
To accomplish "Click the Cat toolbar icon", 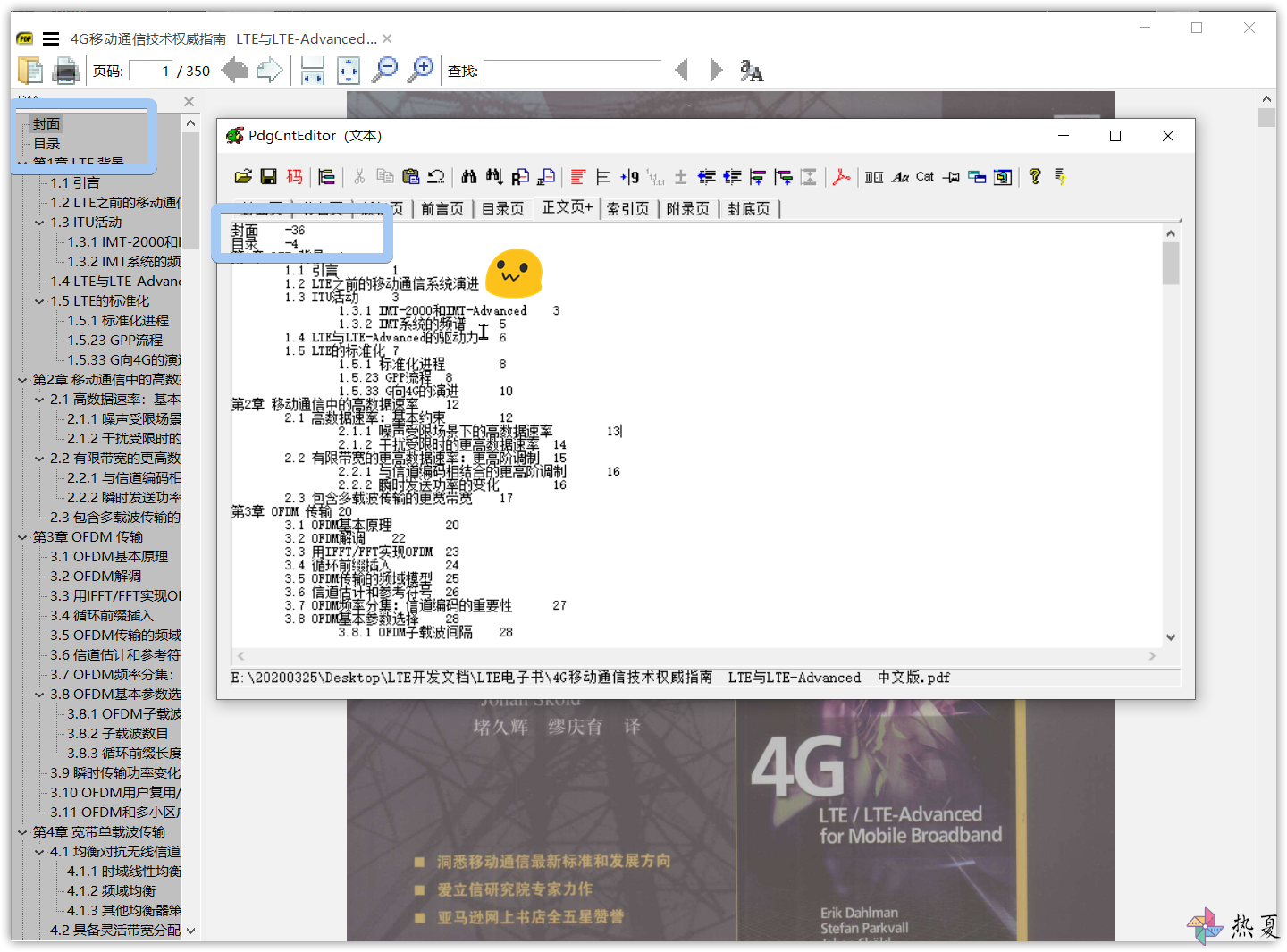I will point(925,177).
